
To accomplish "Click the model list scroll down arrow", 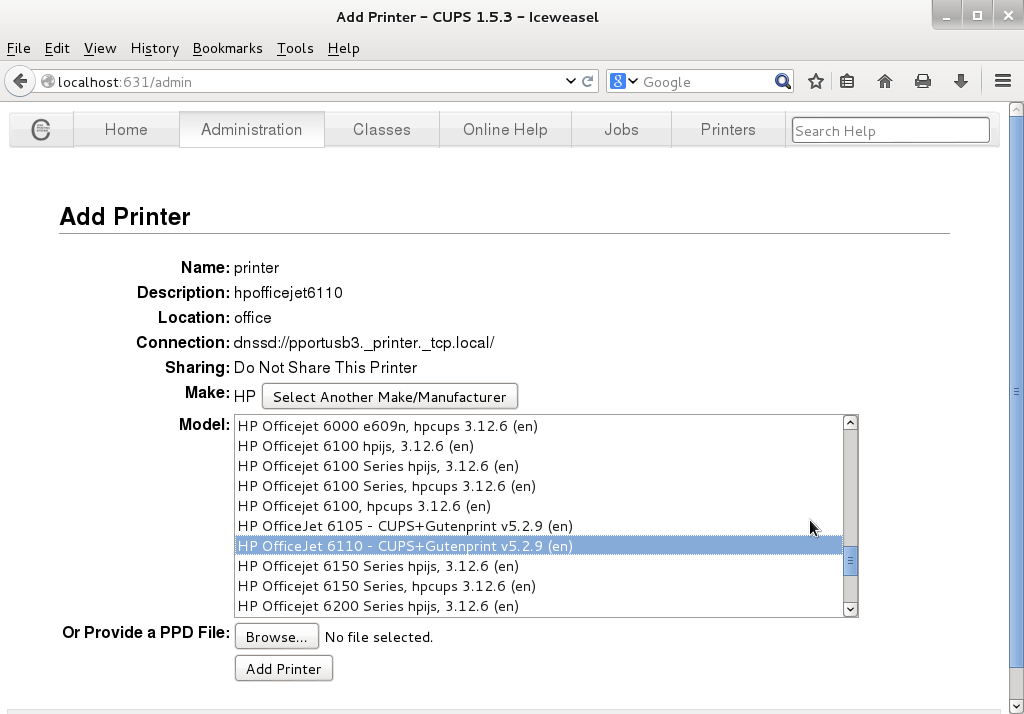I will coord(850,609).
